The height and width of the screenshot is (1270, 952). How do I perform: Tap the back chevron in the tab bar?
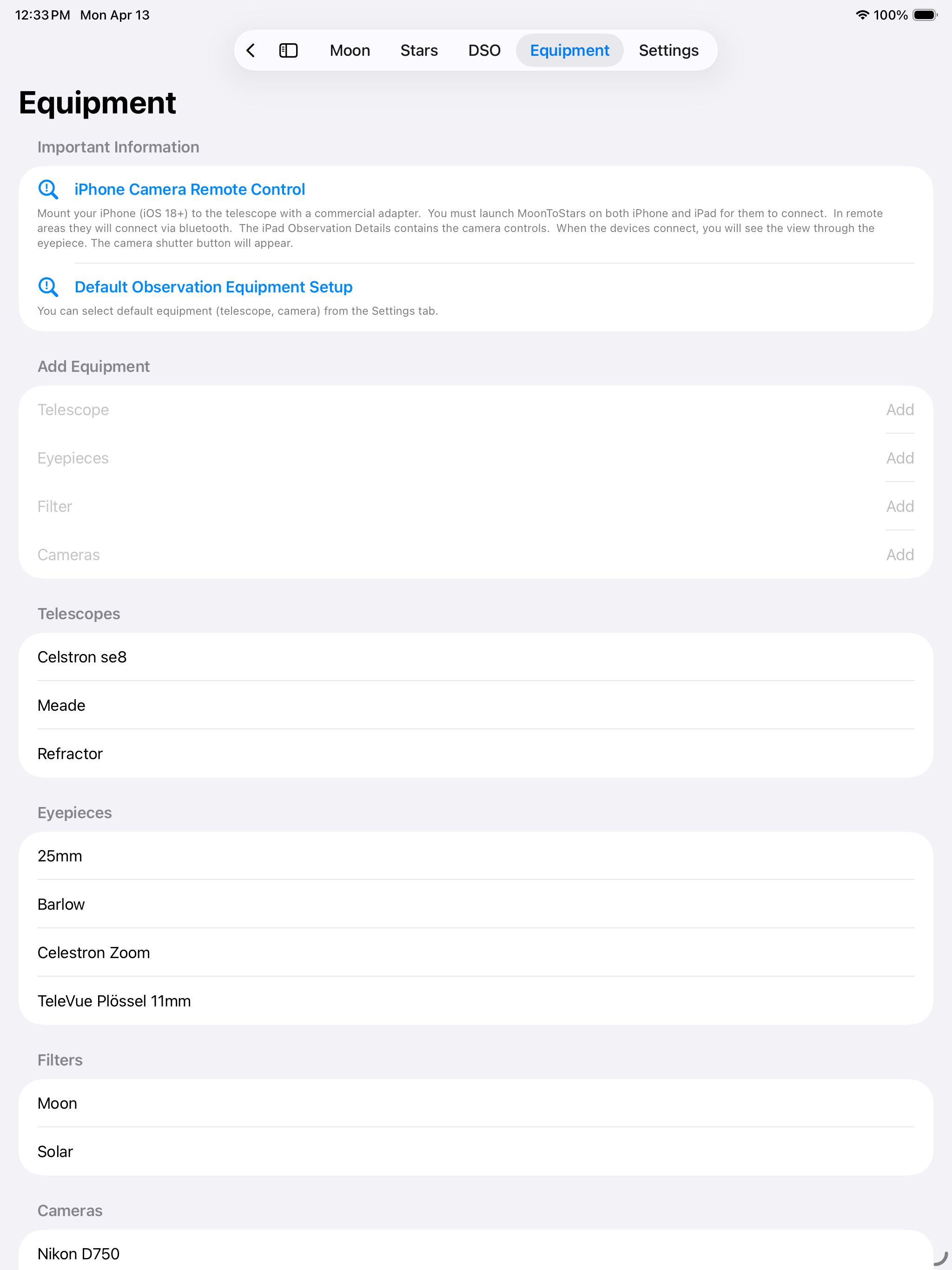point(251,51)
